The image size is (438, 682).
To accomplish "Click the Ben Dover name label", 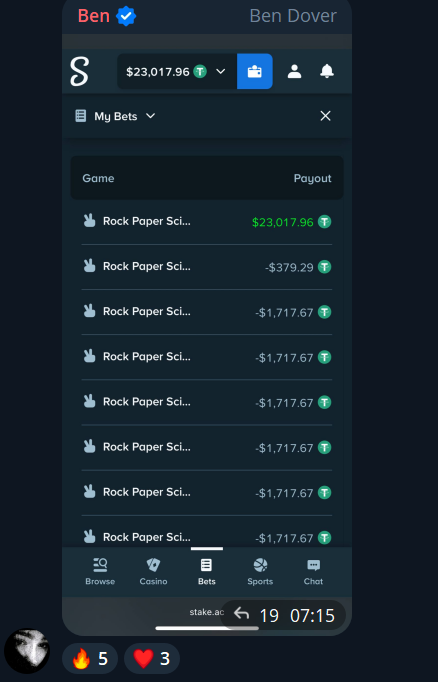I will point(293,16).
